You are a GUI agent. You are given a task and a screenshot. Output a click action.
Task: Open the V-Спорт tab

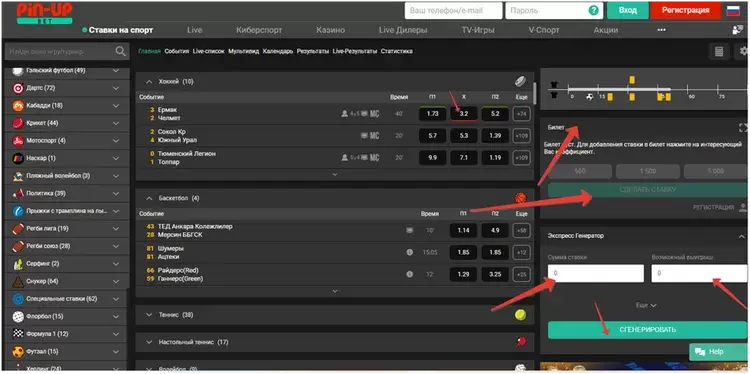pos(544,30)
